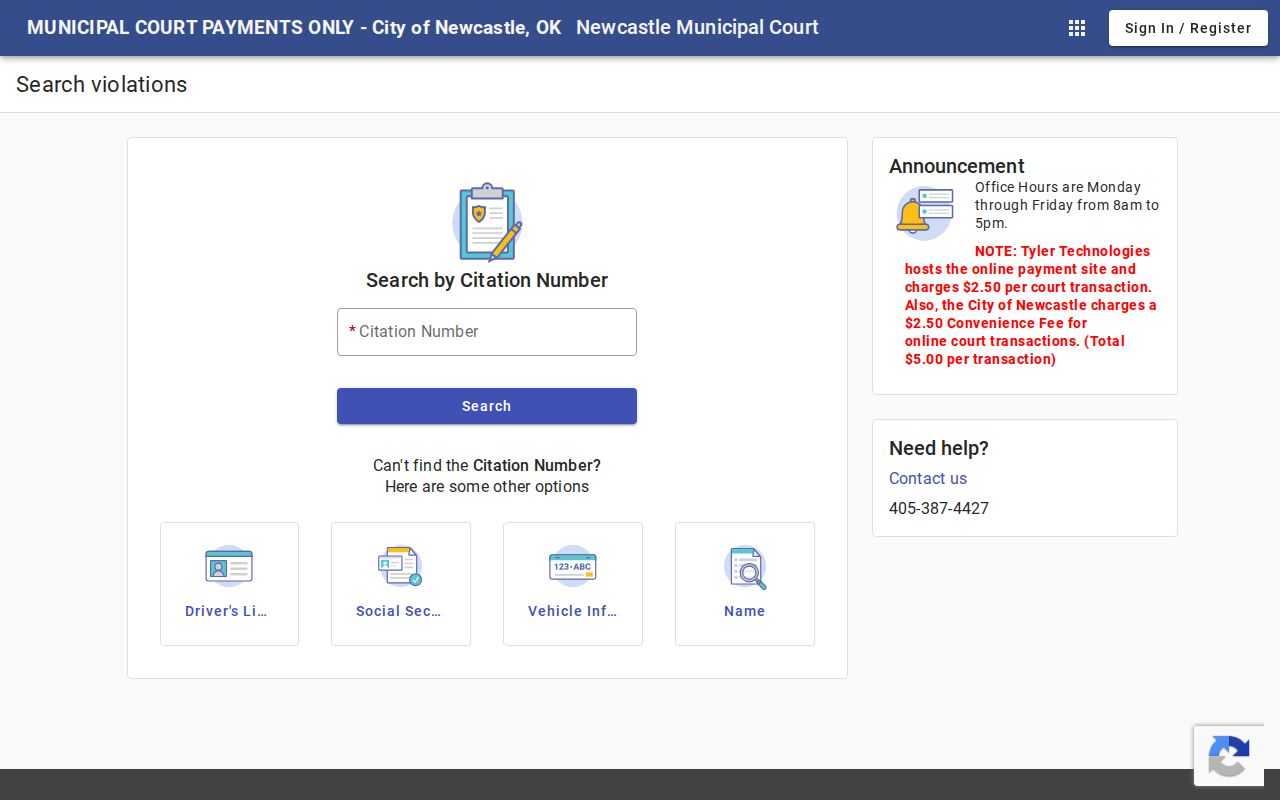The height and width of the screenshot is (800, 1280).
Task: Choose Social Security search option
Action: 401,584
